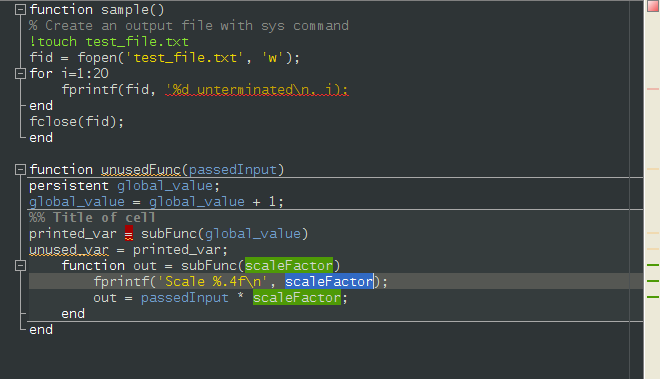
Task: Click the bottom green highlight marker in message bar
Action: [x=652, y=297]
